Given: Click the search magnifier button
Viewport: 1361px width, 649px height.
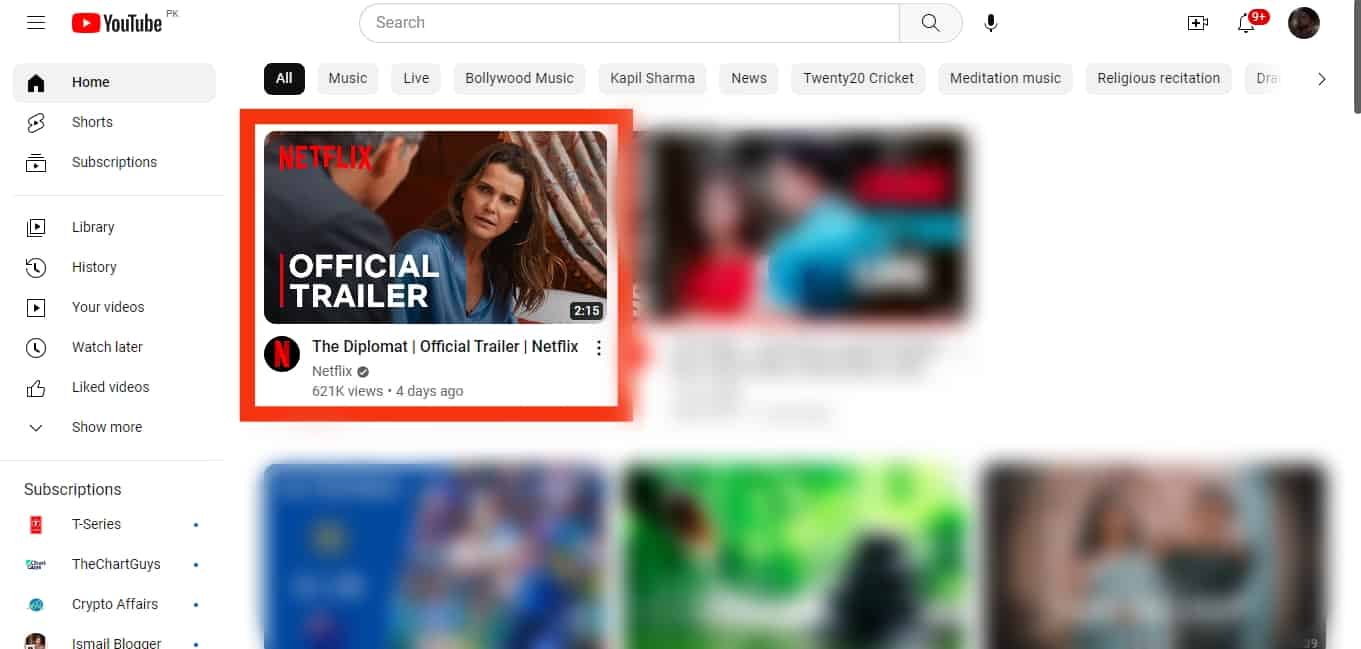Looking at the screenshot, I should 930,23.
